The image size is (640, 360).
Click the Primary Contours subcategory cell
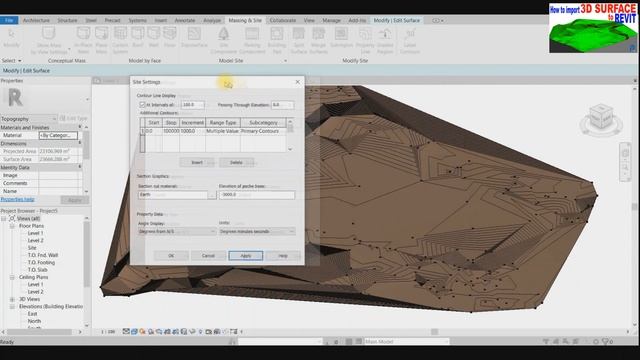[263, 131]
